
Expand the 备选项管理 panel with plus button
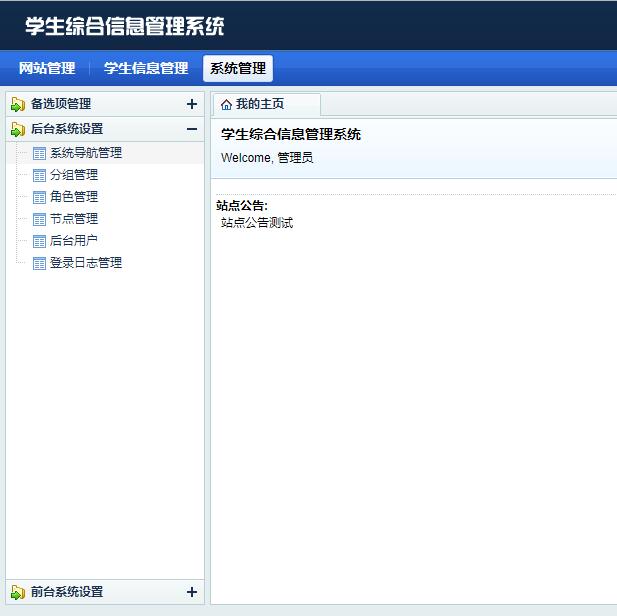[192, 104]
